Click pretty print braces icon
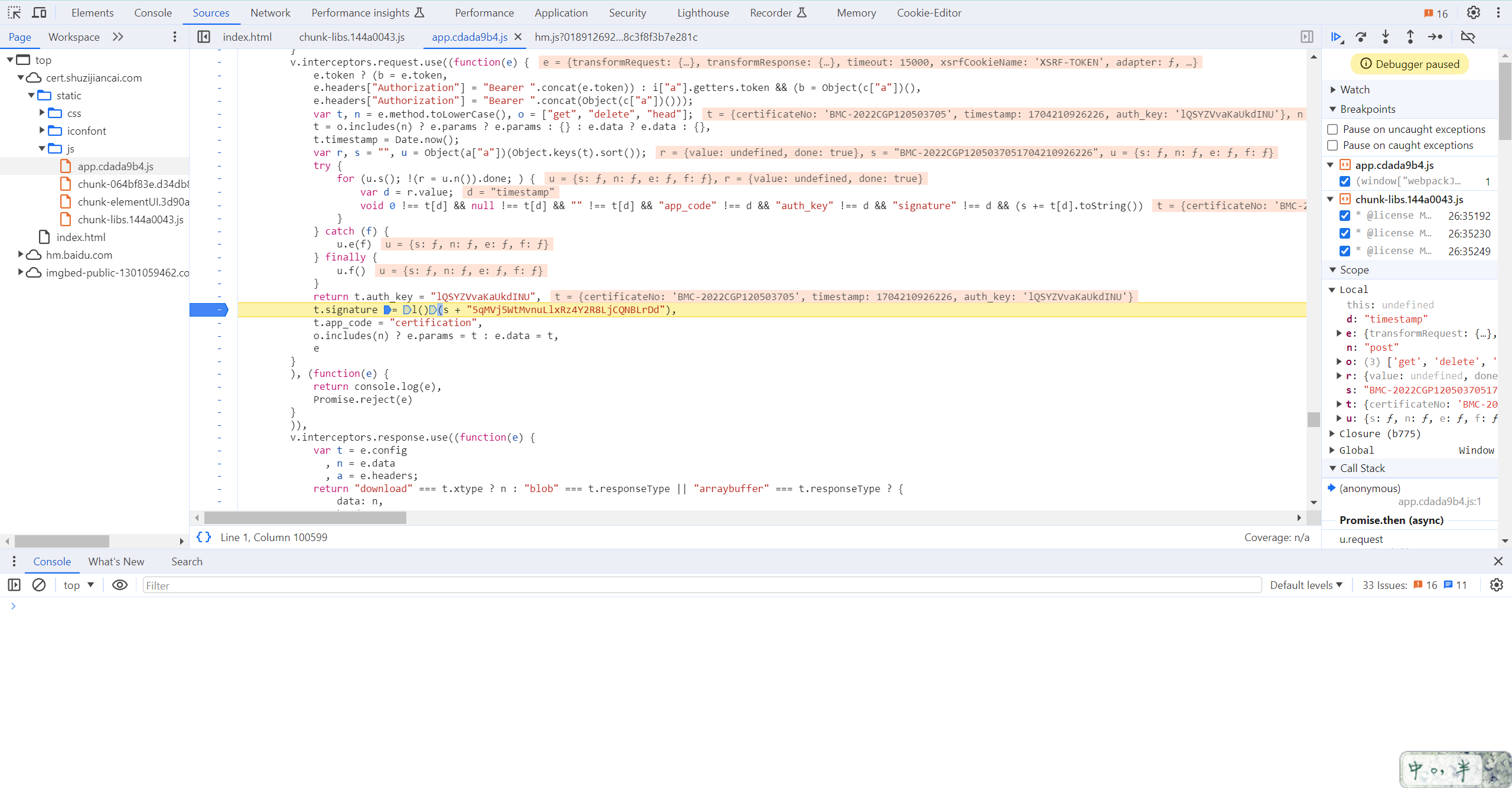The height and width of the screenshot is (788, 1512). click(204, 537)
